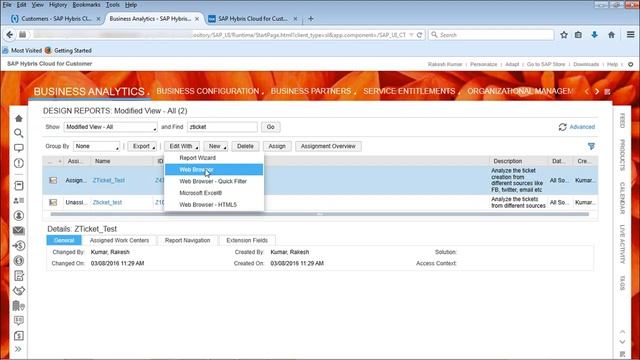640x360 pixels.
Task: Open Business Partners work center menu
Action: click(311, 91)
